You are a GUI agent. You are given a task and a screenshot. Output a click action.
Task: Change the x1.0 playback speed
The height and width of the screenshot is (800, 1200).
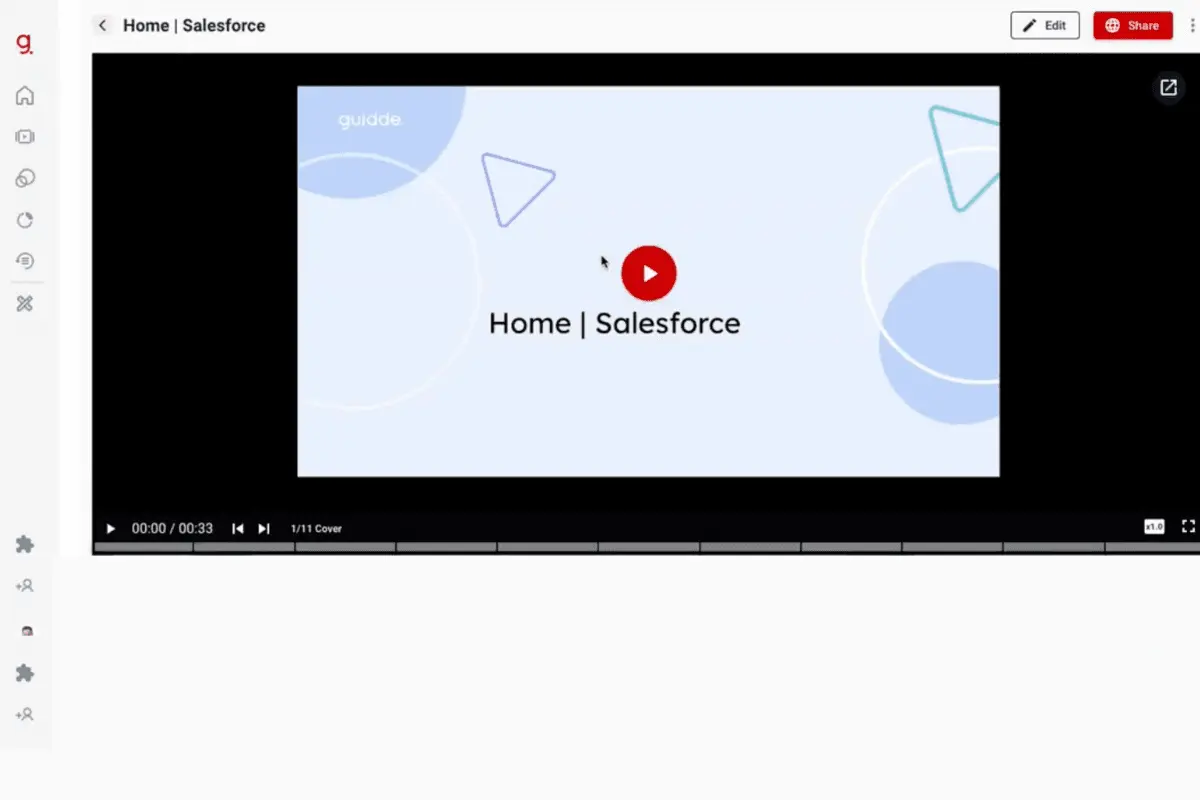click(x=1154, y=527)
